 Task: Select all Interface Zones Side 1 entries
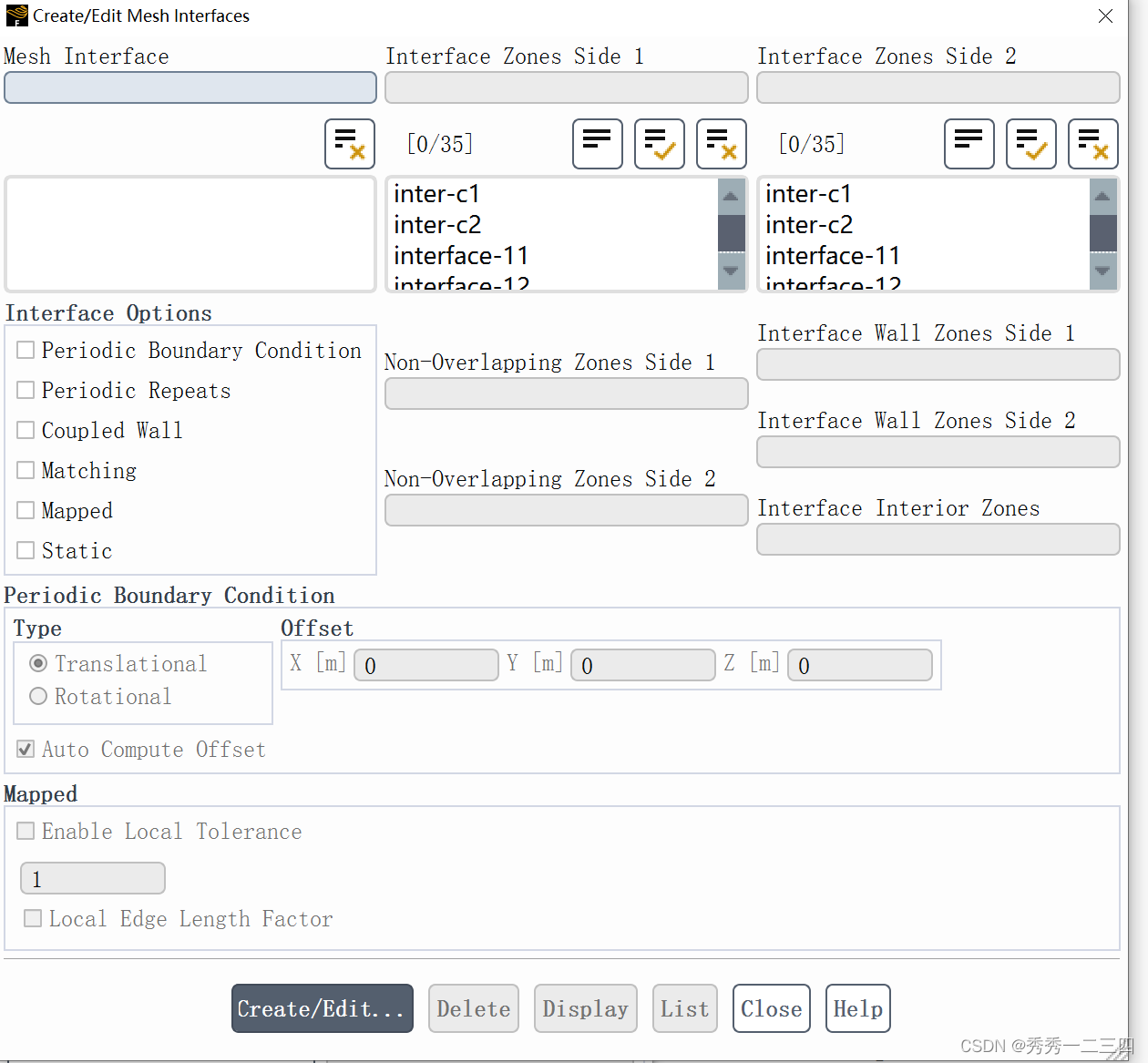click(660, 144)
